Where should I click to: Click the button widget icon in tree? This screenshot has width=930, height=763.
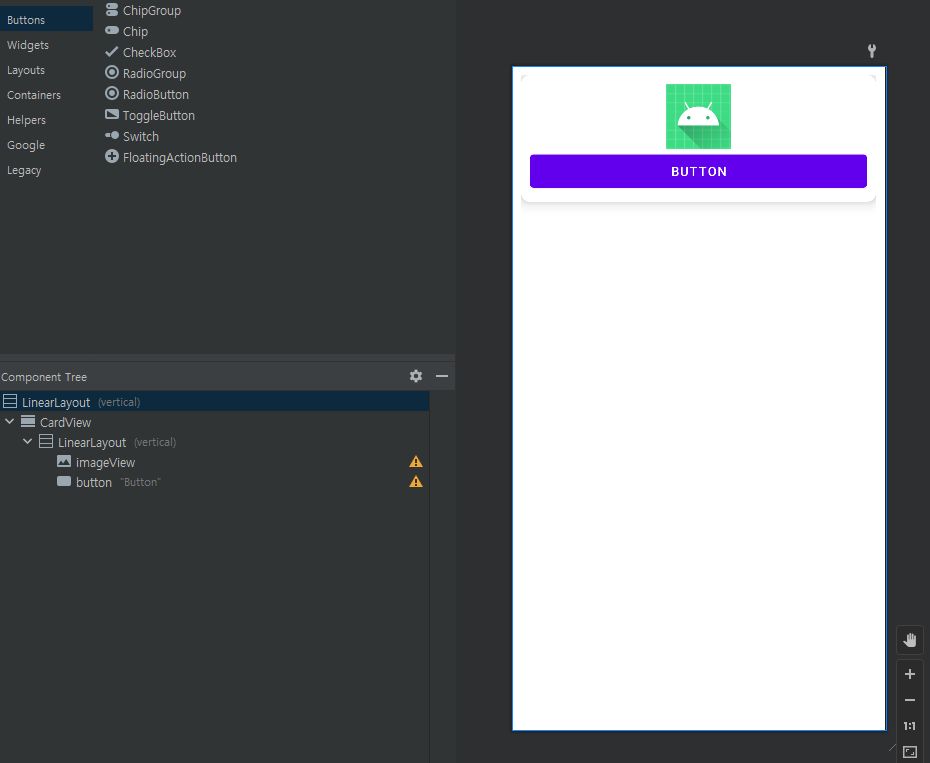(64, 481)
